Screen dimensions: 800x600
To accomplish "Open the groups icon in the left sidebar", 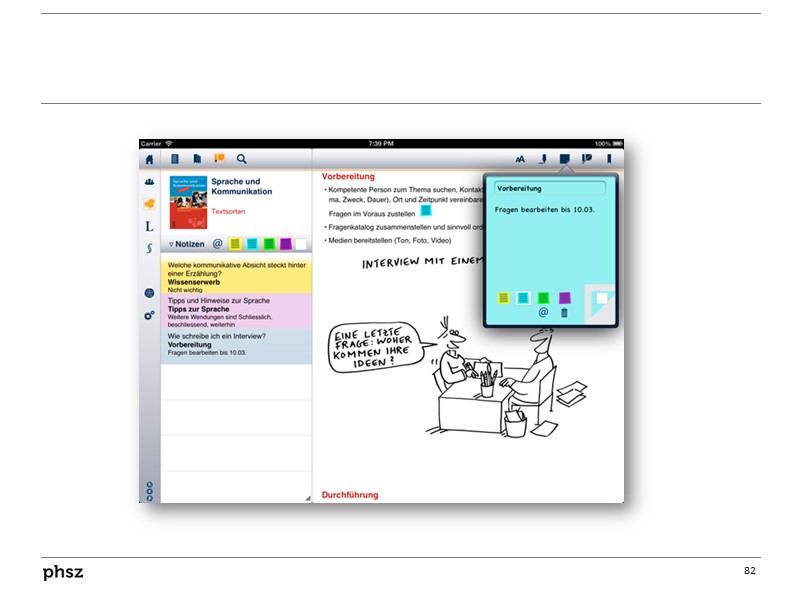I will click(149, 182).
